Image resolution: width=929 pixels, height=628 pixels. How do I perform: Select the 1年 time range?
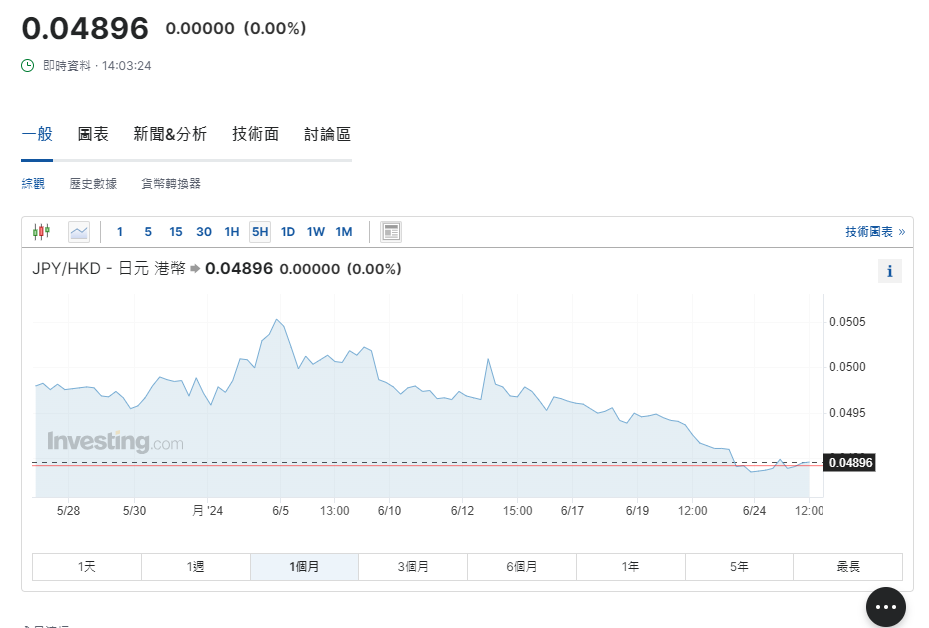click(x=630, y=567)
